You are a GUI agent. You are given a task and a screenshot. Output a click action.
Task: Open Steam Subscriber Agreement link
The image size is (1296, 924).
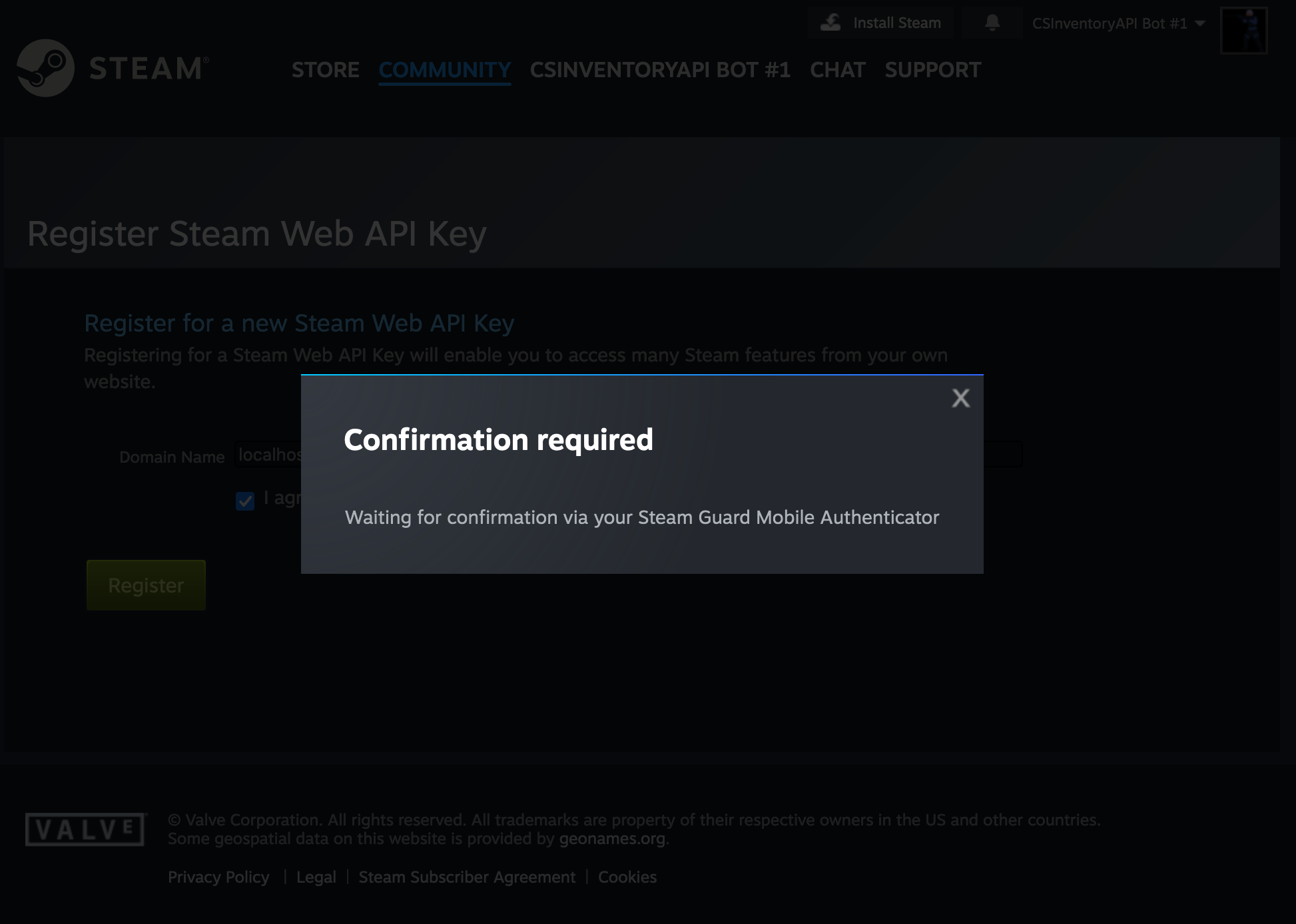pos(467,877)
